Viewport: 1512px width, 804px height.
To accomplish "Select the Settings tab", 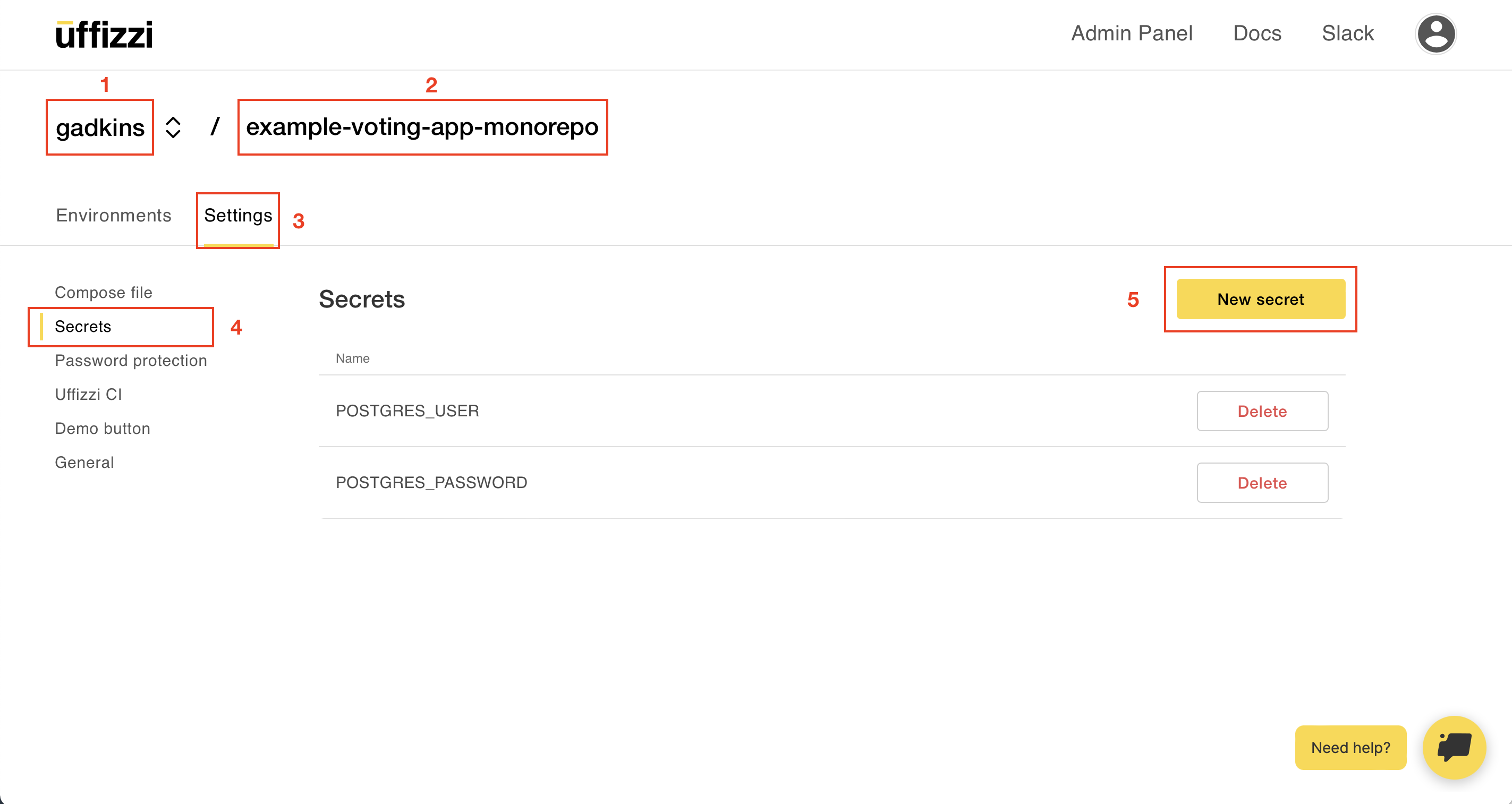I will click(x=237, y=216).
